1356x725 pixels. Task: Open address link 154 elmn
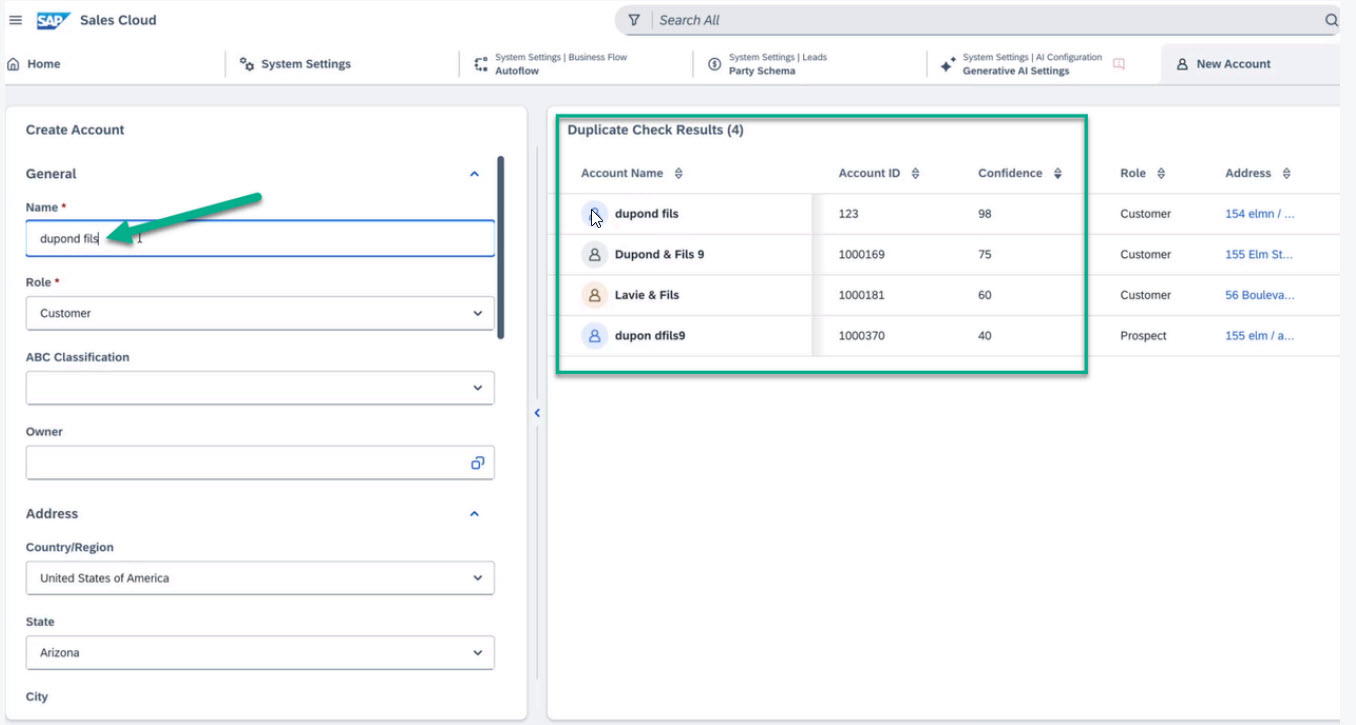[x=1260, y=214]
